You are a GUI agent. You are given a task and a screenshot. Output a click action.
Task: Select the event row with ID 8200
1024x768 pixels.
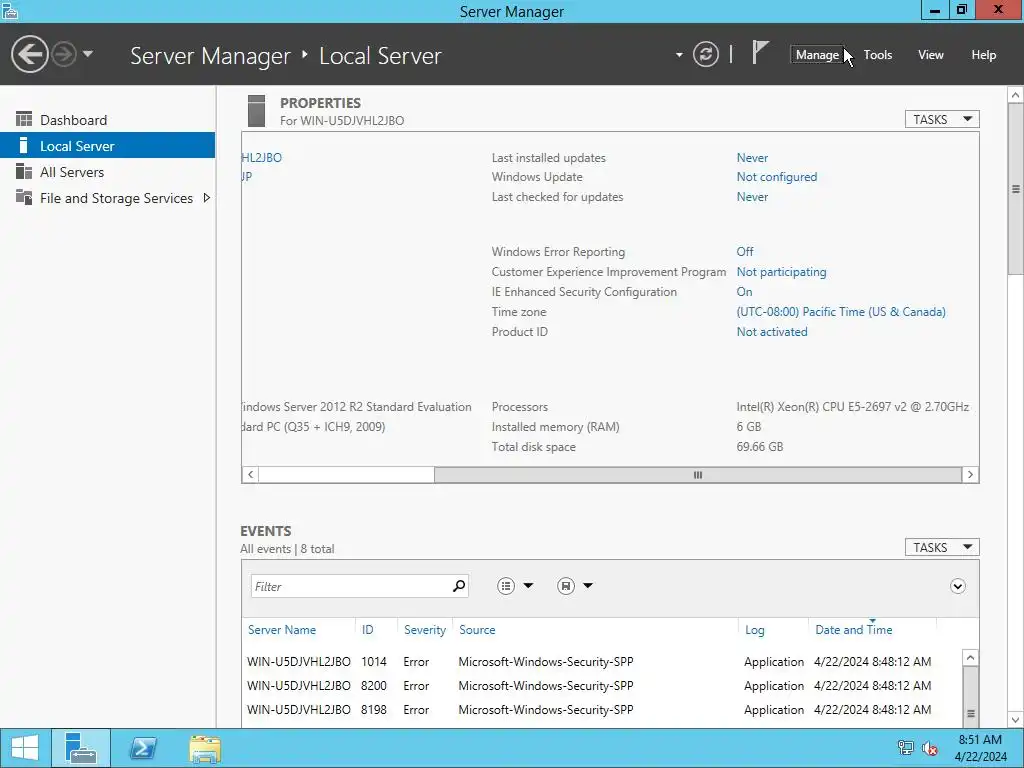coord(601,686)
